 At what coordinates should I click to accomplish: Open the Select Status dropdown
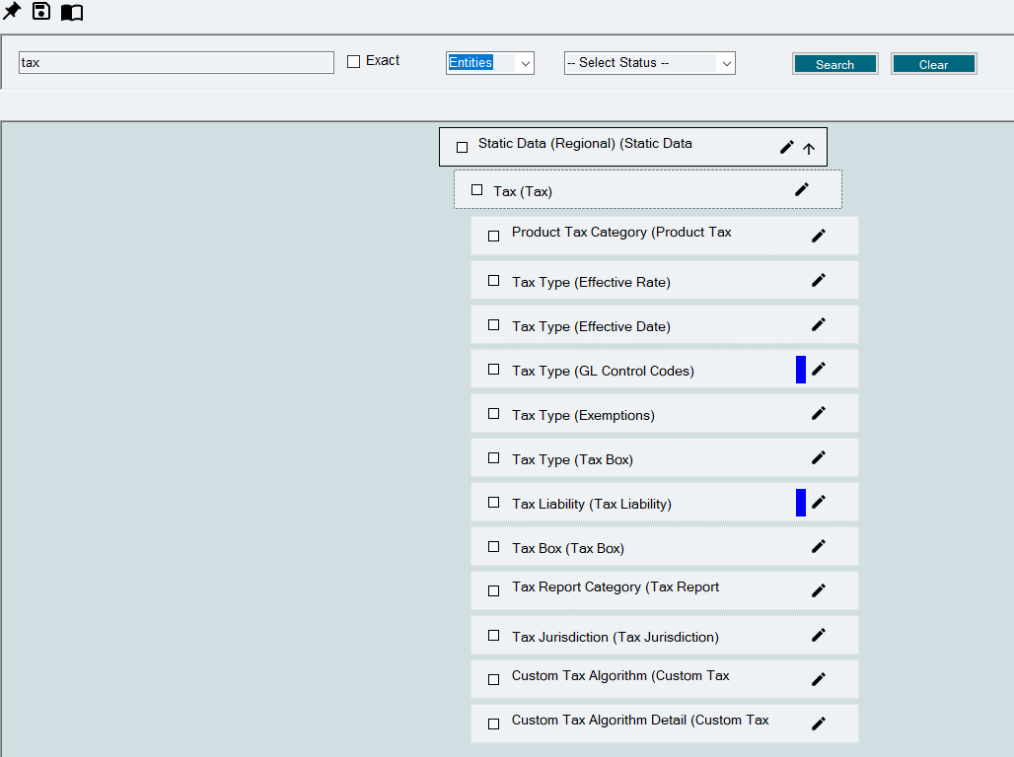[x=649, y=63]
